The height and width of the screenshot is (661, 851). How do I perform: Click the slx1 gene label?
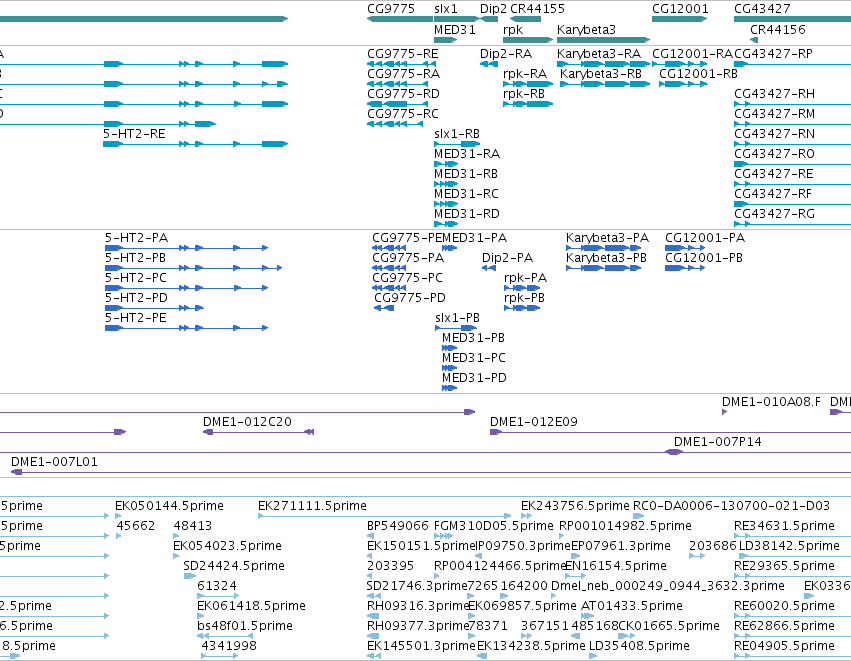click(446, 9)
